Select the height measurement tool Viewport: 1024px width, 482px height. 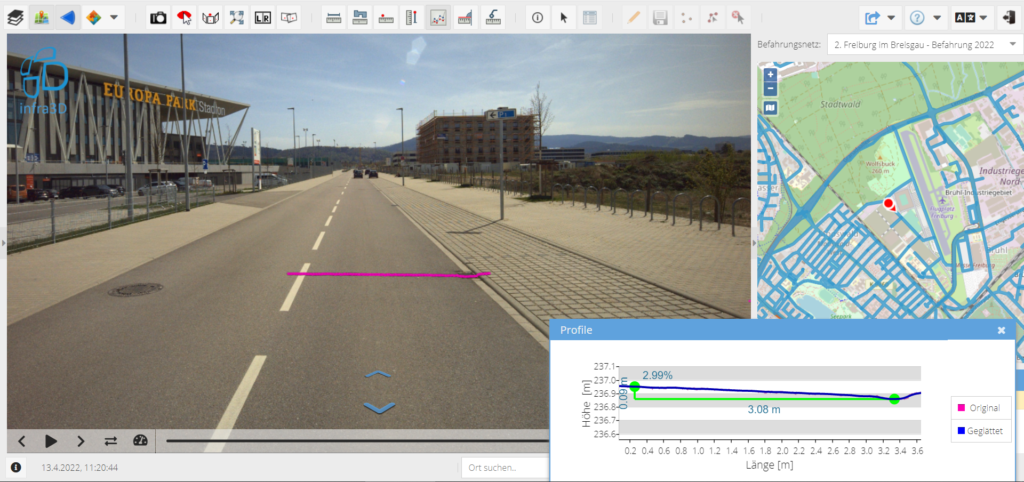(x=411, y=18)
